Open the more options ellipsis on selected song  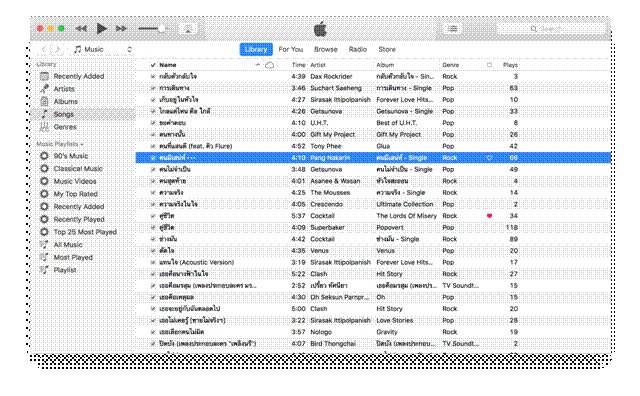[192, 158]
